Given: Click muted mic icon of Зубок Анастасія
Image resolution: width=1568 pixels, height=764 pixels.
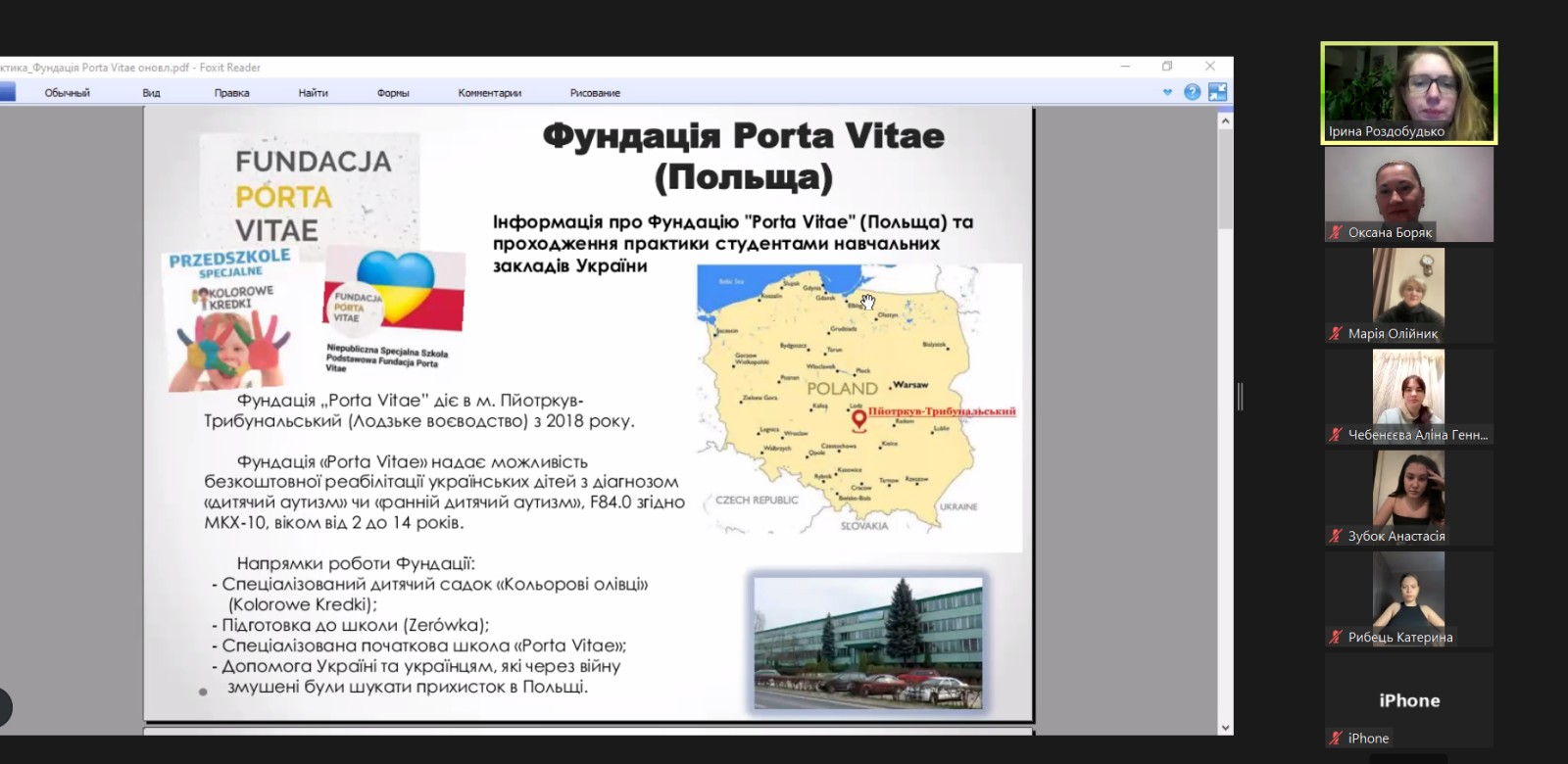Looking at the screenshot, I should 1336,536.
